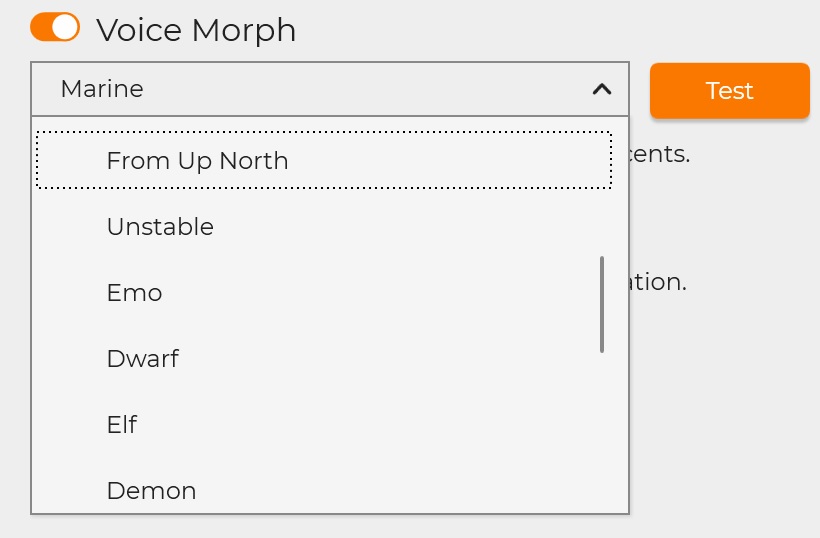Click scrollbar track below the thumb

click(602, 431)
